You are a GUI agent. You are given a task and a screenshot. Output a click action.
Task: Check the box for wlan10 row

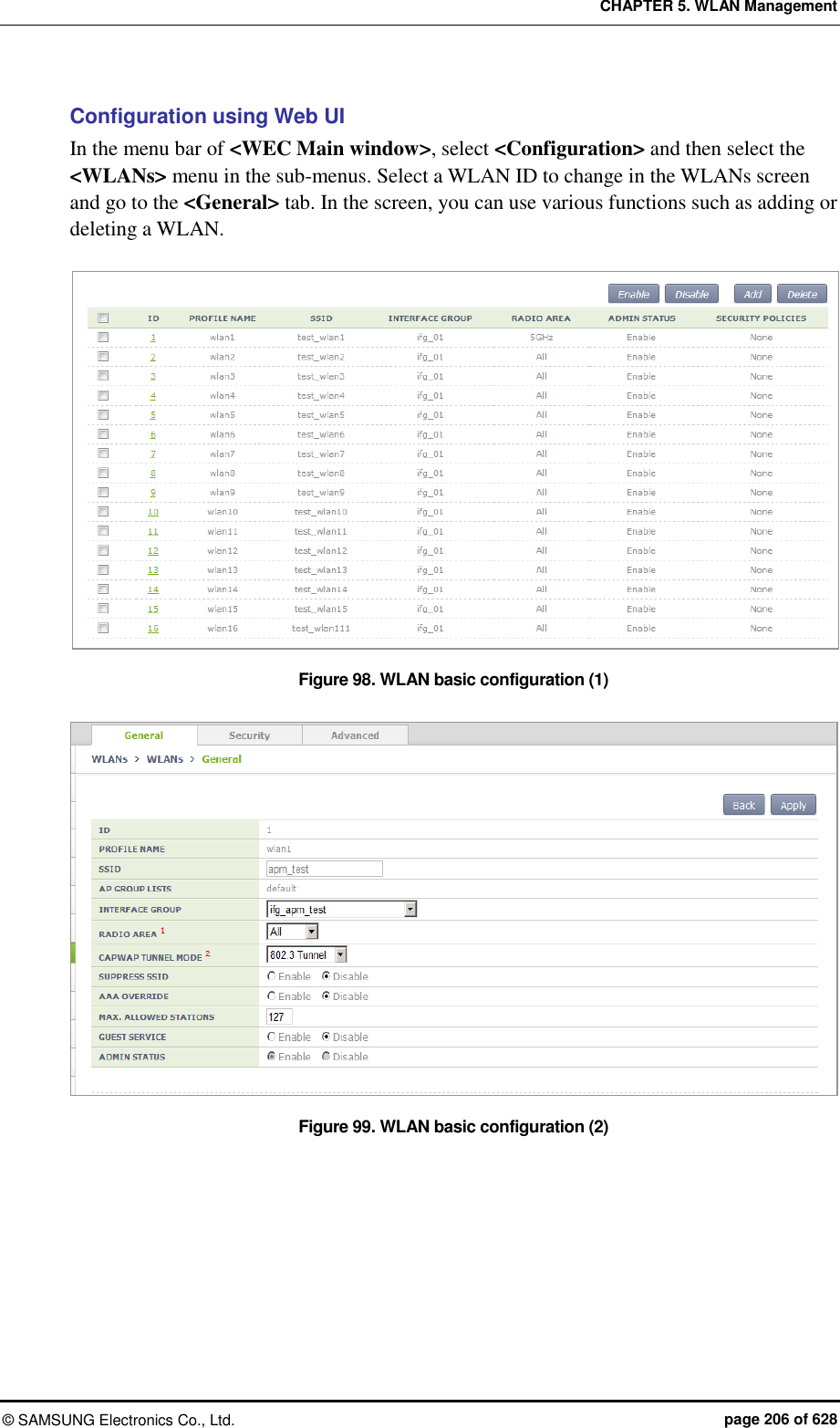(x=103, y=512)
